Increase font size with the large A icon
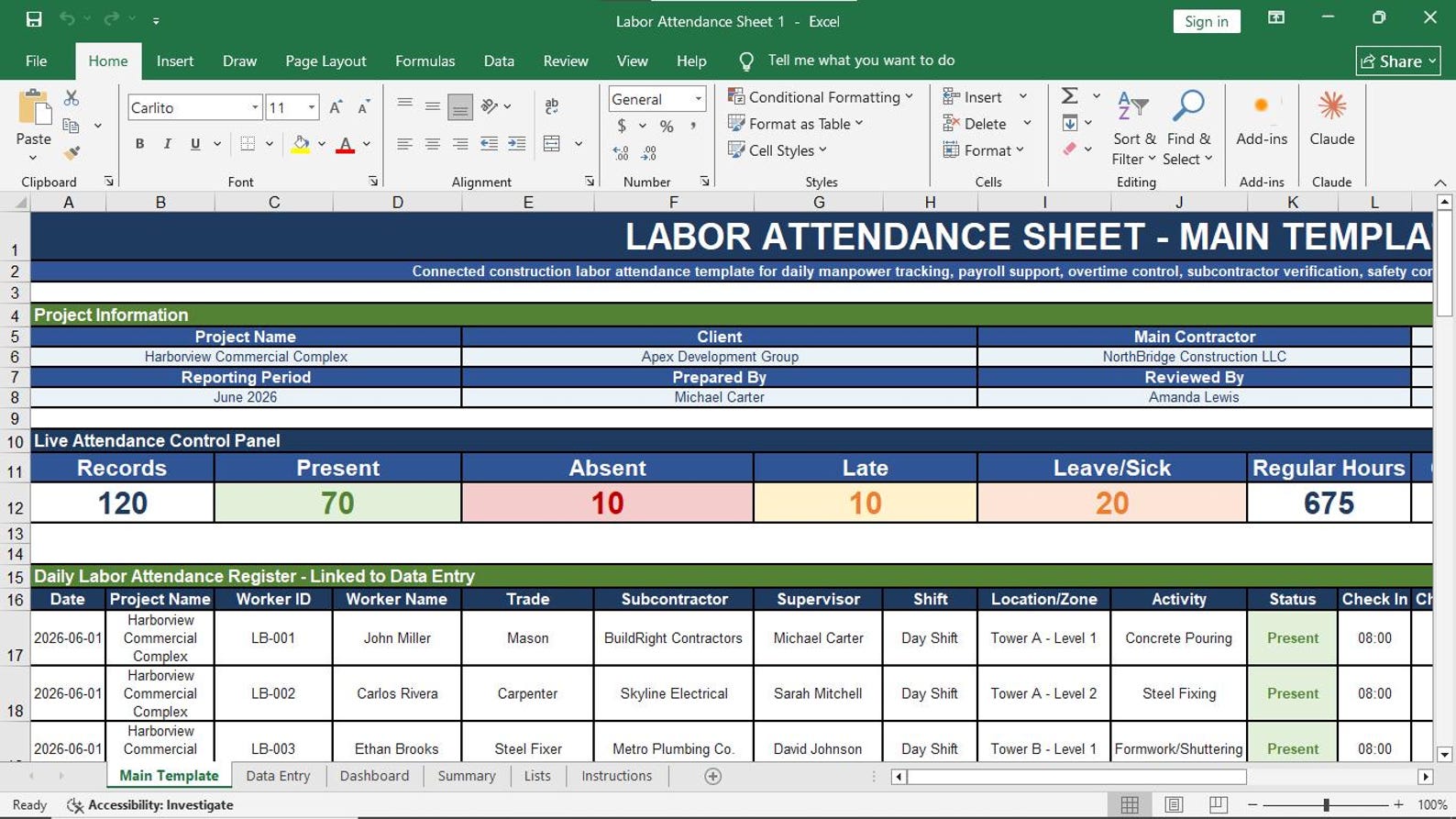Screen dimensions: 1456x819 coord(336,107)
